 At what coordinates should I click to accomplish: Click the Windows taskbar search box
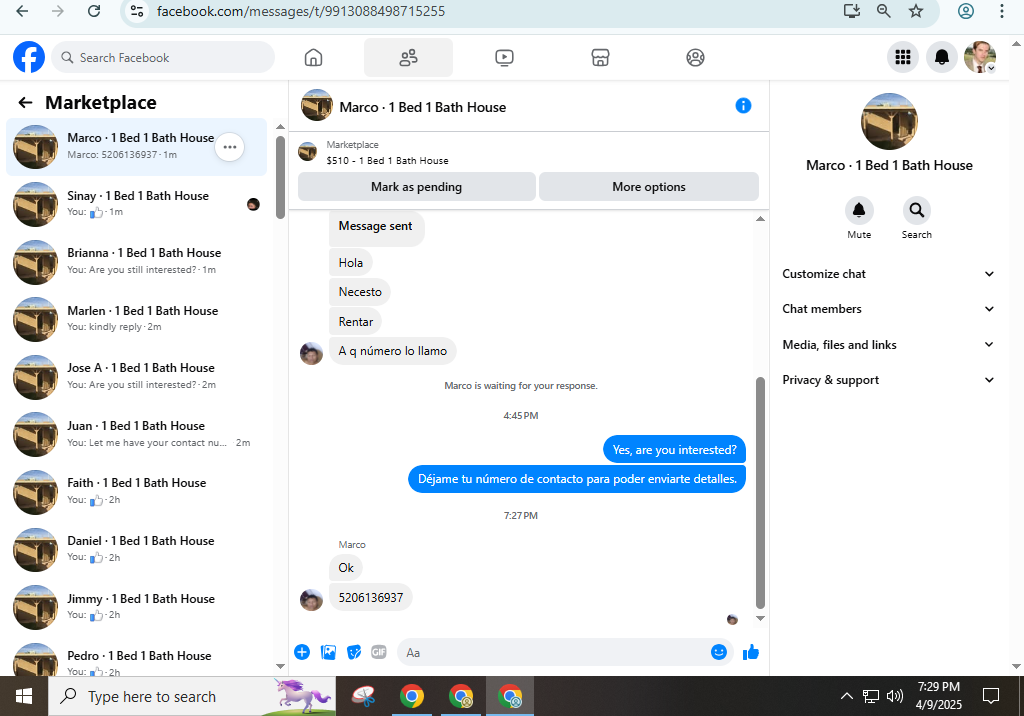[192, 696]
